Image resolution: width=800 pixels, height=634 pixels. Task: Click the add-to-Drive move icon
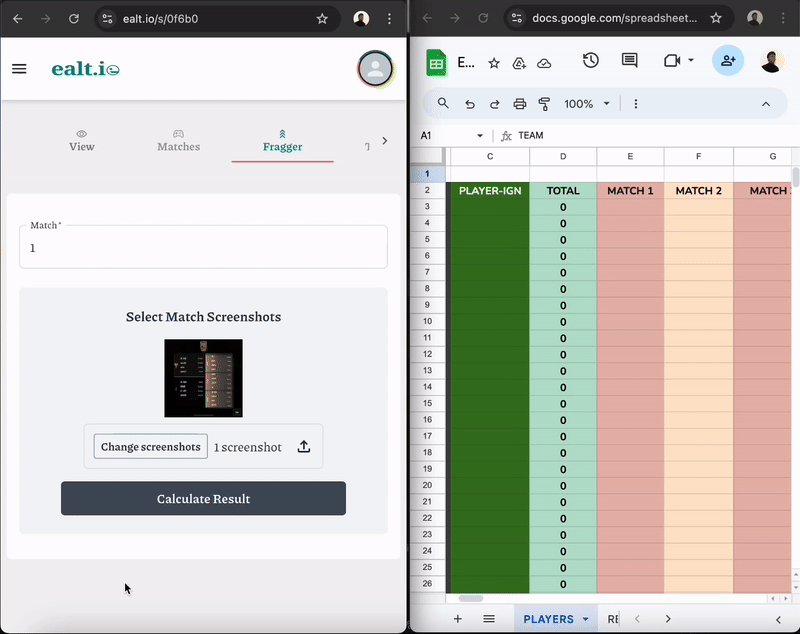coord(519,63)
